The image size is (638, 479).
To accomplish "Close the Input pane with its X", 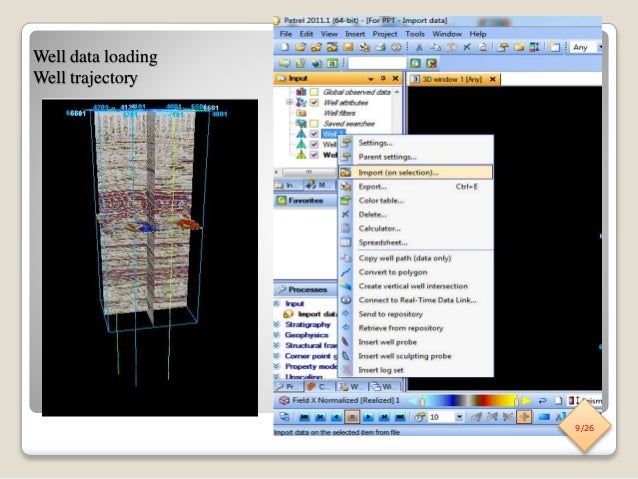I will 395,78.
